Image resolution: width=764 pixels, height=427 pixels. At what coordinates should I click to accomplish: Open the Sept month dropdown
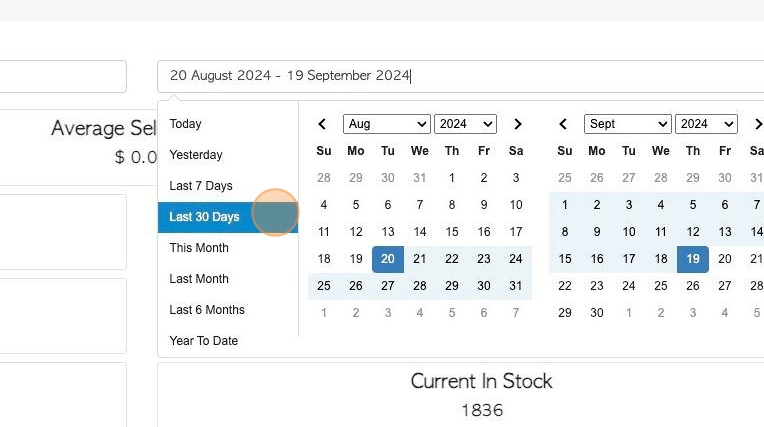click(x=628, y=124)
